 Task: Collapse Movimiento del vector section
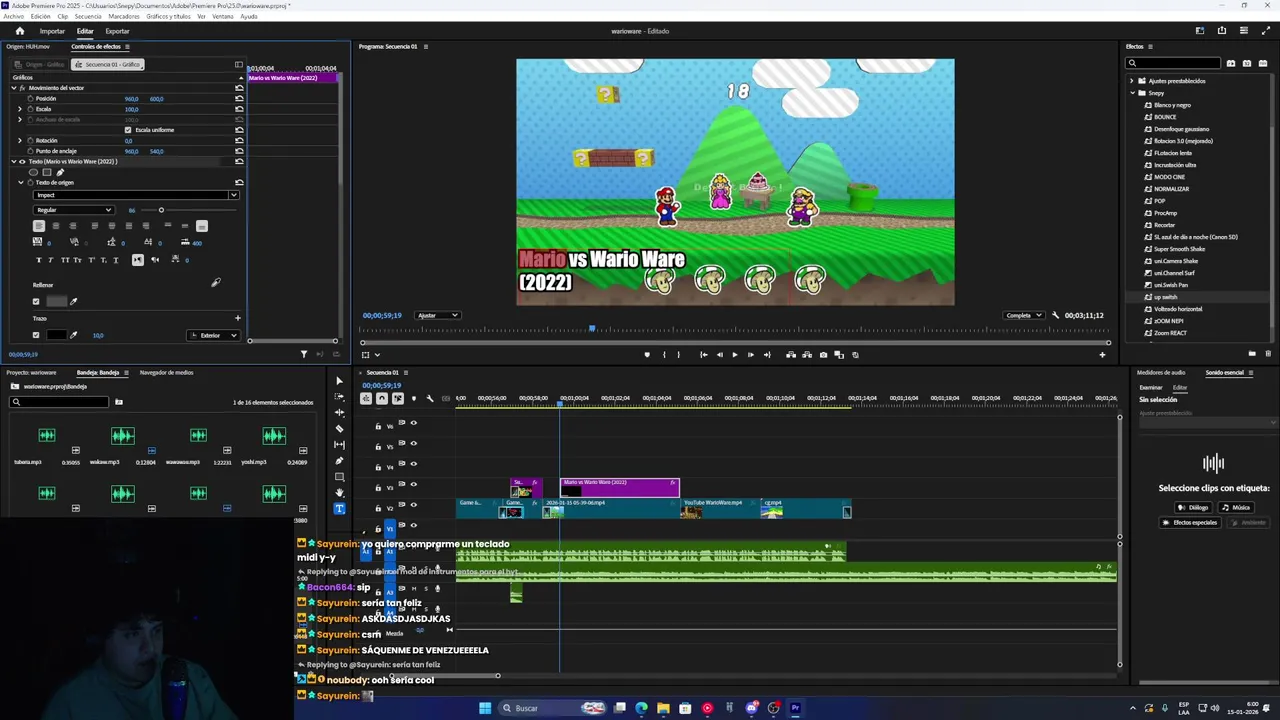(14, 88)
